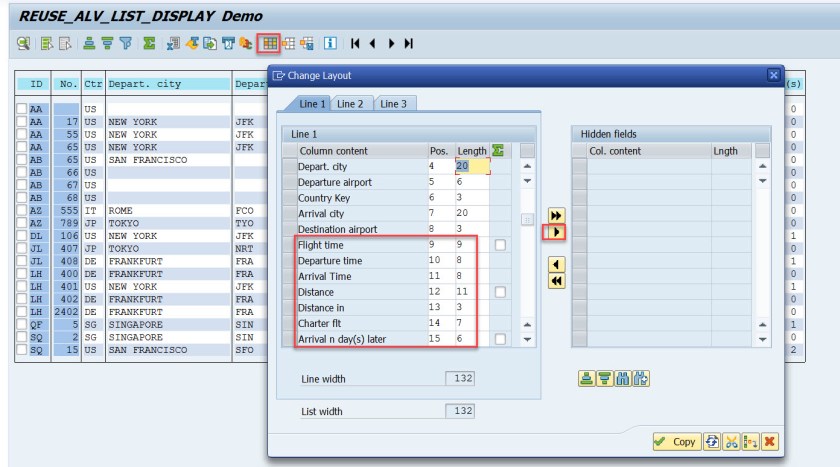Toggle the total checkbox for Flight time
The image size is (840, 467).
pyautogui.click(x=500, y=245)
